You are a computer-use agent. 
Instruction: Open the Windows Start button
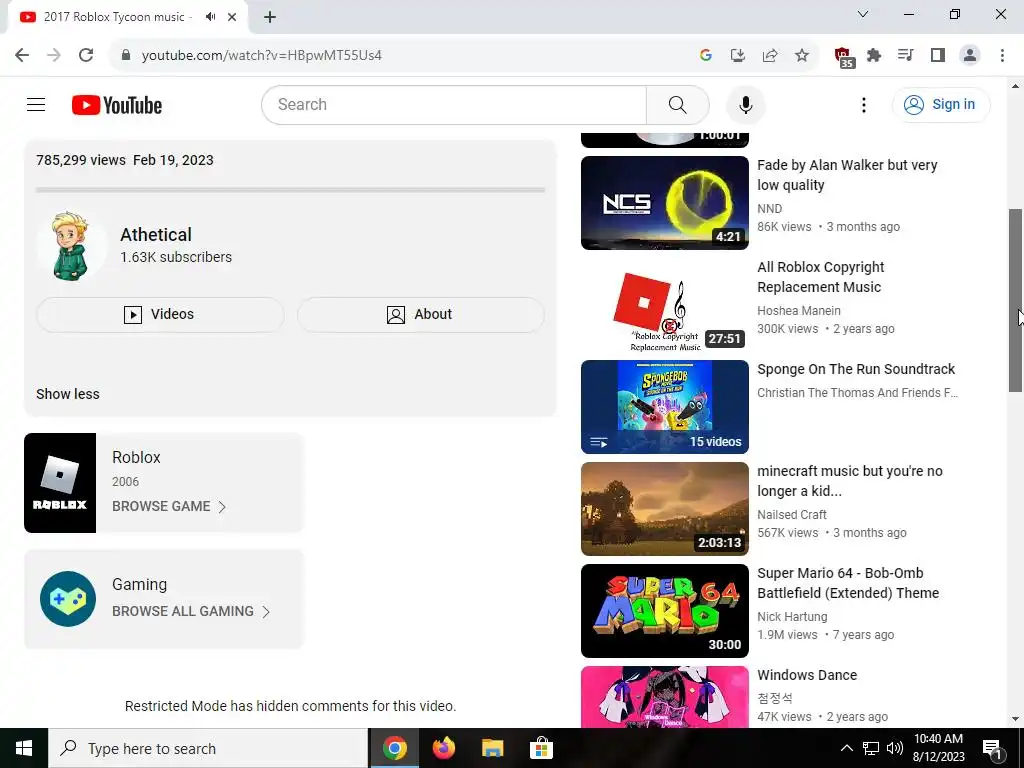click(24, 748)
